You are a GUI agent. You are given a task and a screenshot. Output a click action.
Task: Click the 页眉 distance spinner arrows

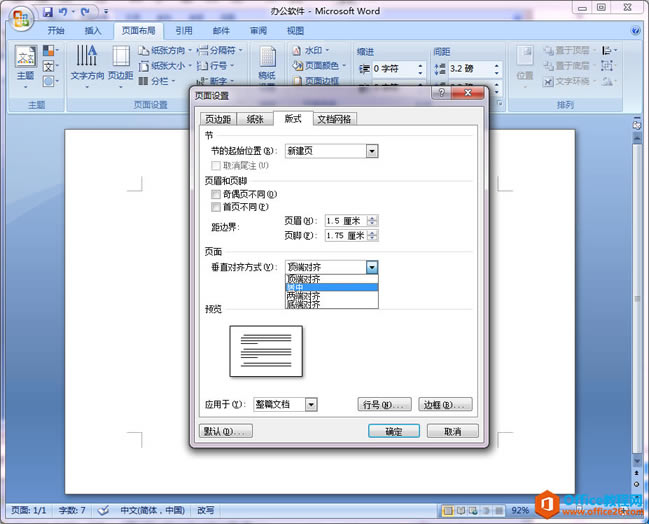[x=373, y=221]
